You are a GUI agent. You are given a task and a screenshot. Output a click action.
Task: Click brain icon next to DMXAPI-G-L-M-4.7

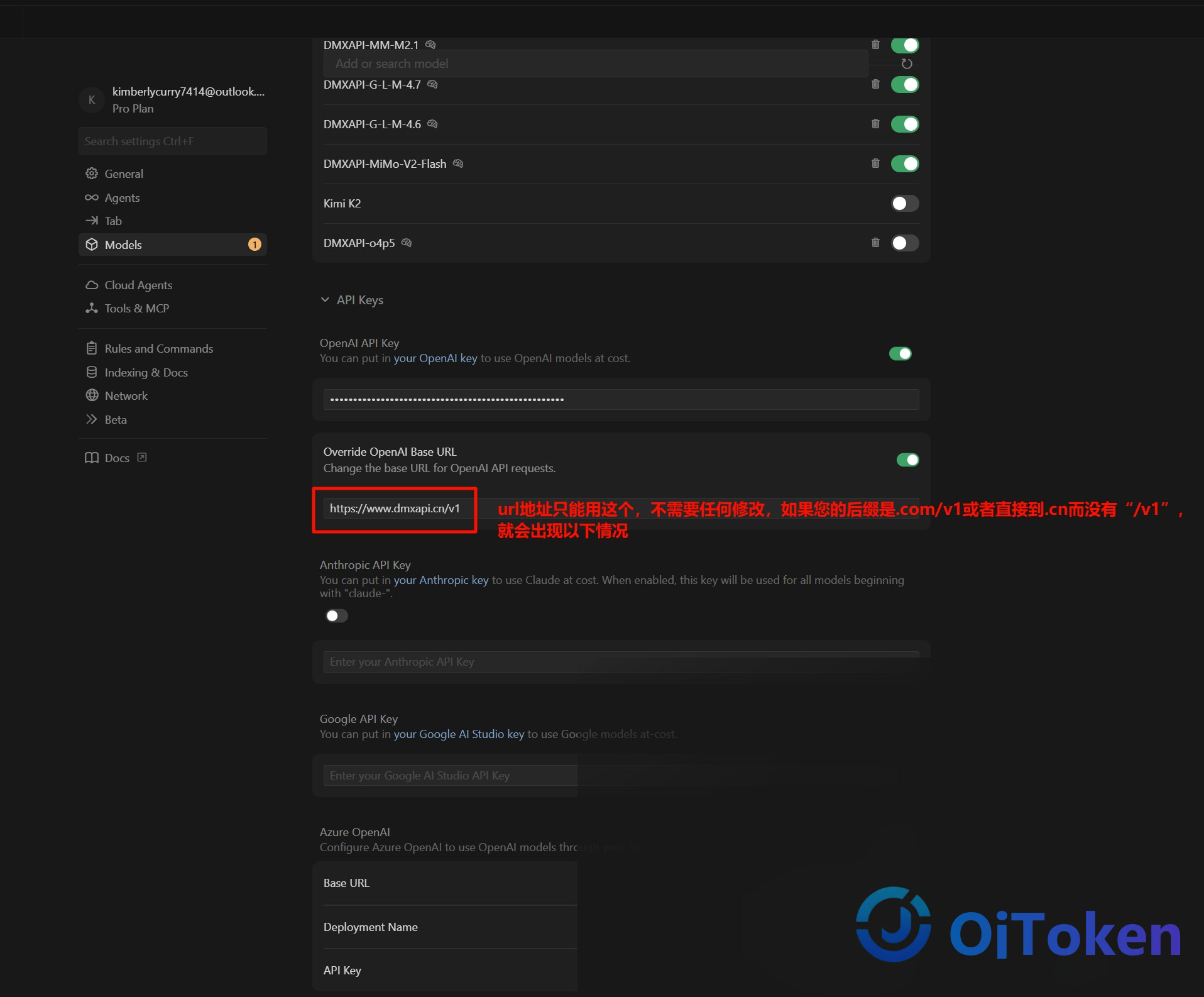[432, 84]
